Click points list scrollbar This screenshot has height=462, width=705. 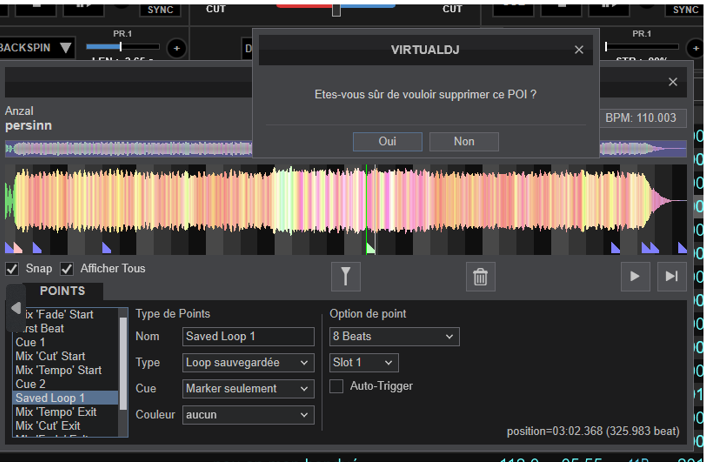(123, 364)
